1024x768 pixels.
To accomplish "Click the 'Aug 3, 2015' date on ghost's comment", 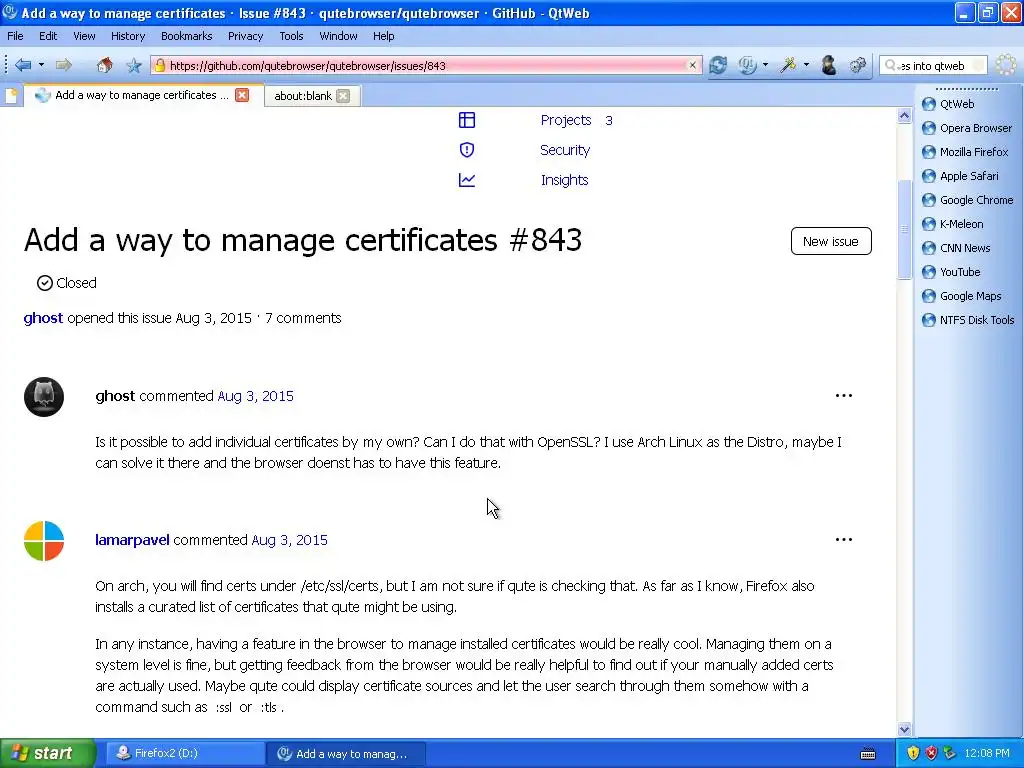I will [255, 396].
